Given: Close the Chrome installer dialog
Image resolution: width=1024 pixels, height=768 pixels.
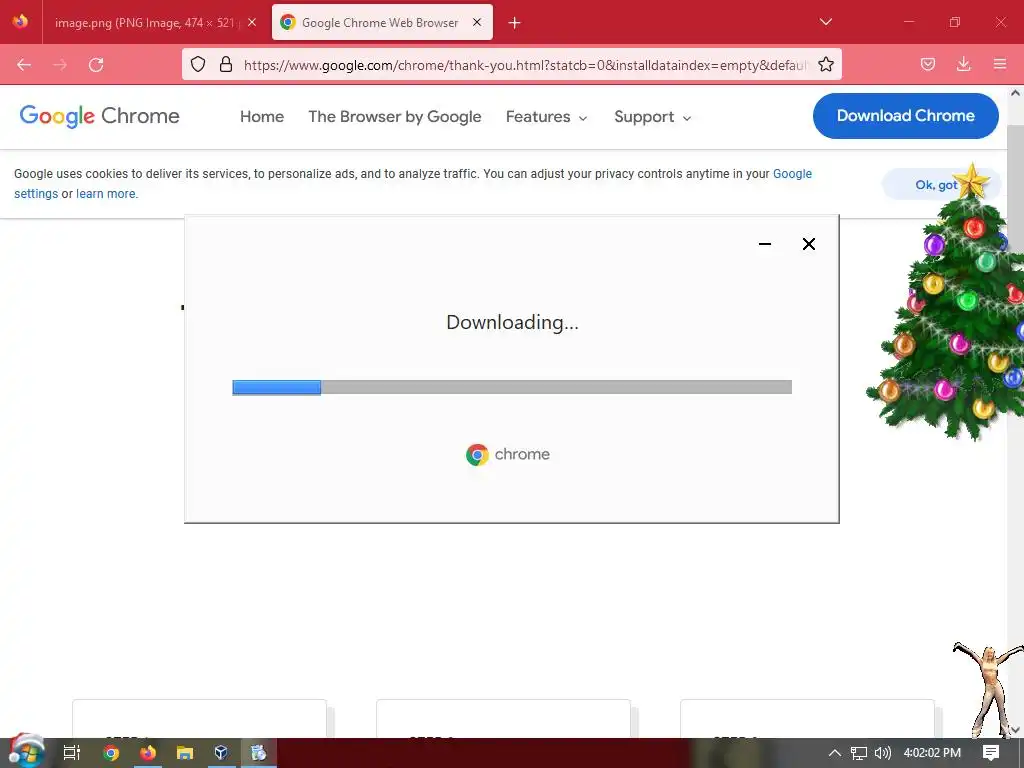Looking at the screenshot, I should [808, 244].
